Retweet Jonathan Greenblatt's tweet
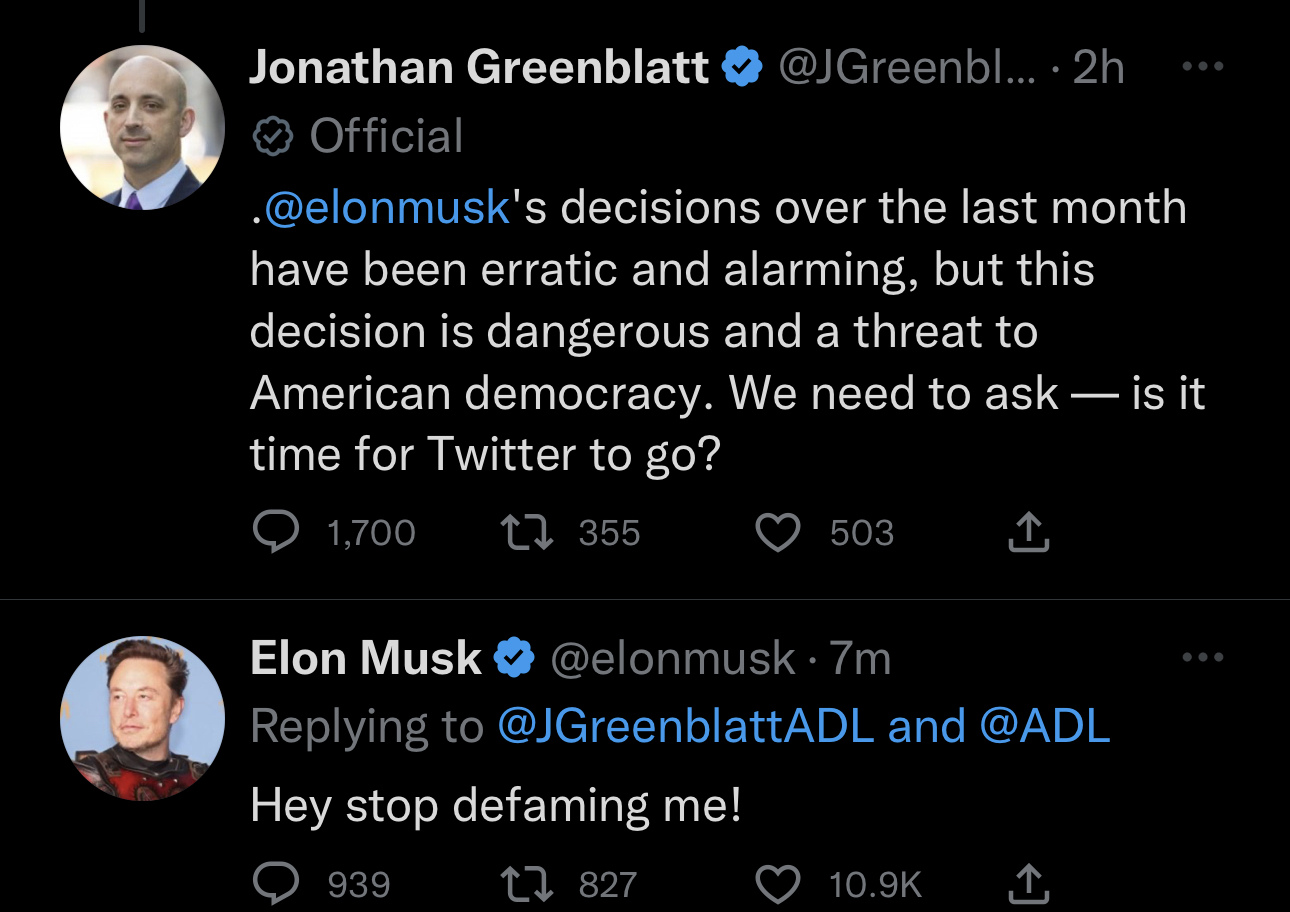The image size is (1290, 912). click(x=527, y=532)
